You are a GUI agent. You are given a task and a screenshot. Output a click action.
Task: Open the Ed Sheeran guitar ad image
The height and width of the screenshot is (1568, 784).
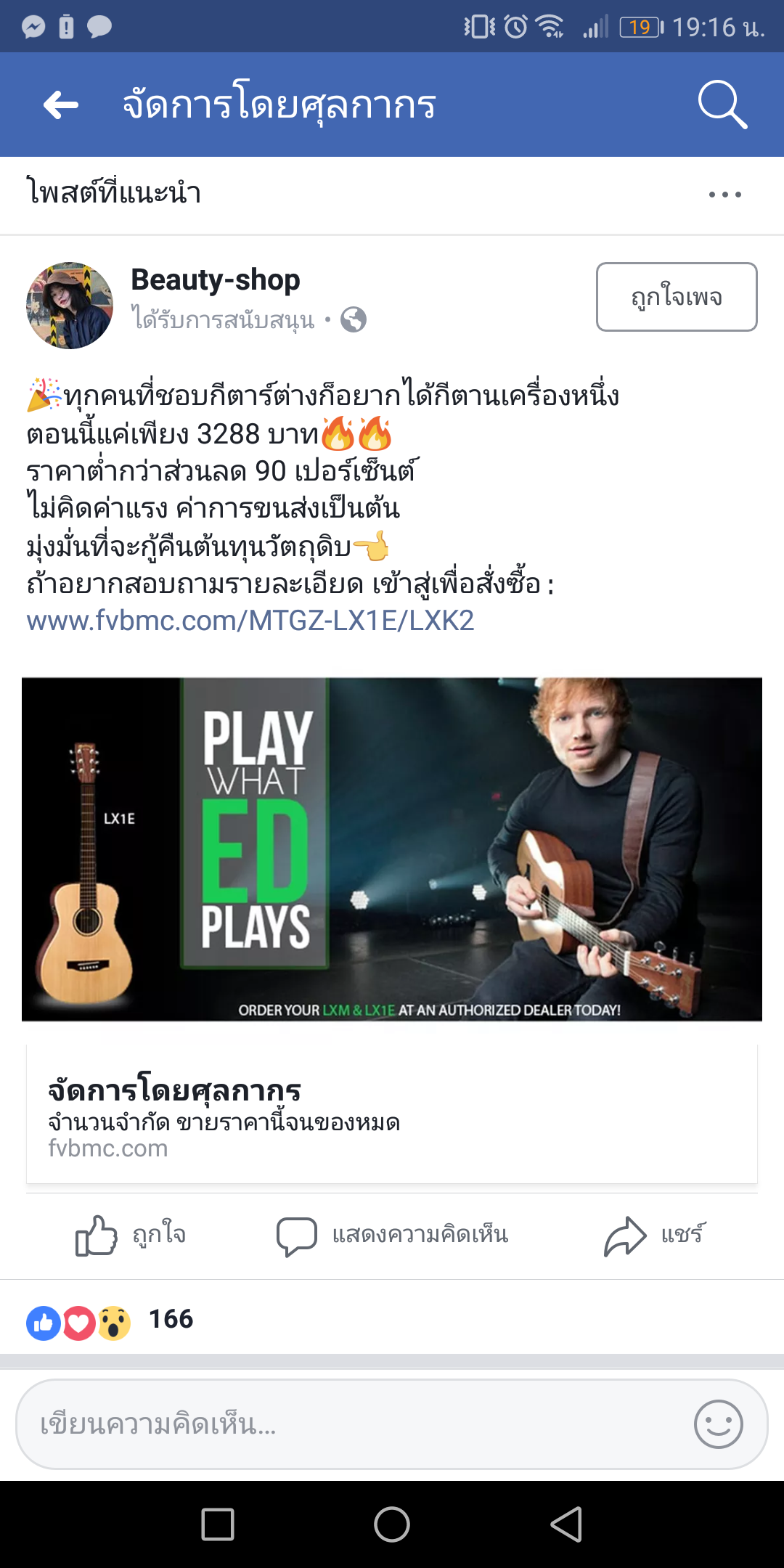[x=392, y=849]
